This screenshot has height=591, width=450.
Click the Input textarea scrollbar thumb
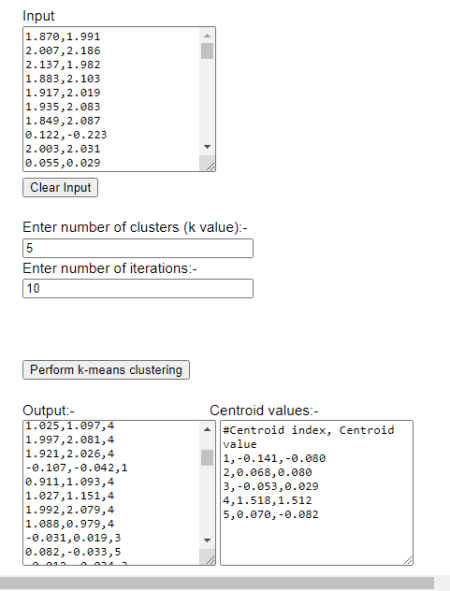(207, 51)
